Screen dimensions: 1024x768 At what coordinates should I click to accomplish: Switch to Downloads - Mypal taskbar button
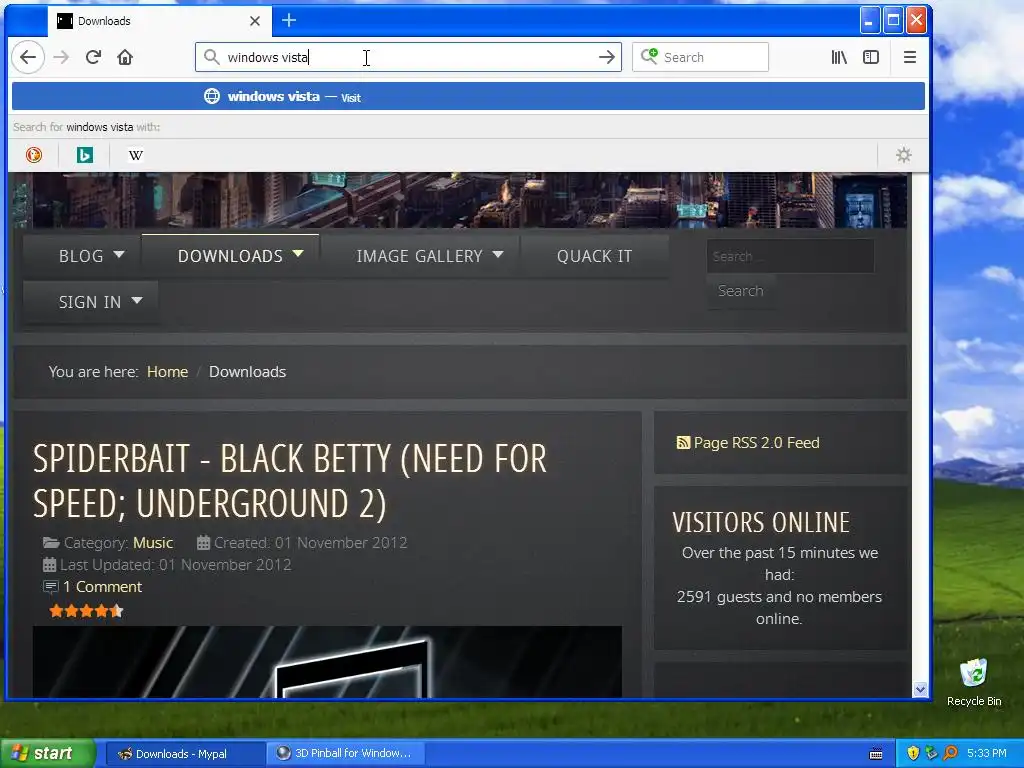click(185, 754)
